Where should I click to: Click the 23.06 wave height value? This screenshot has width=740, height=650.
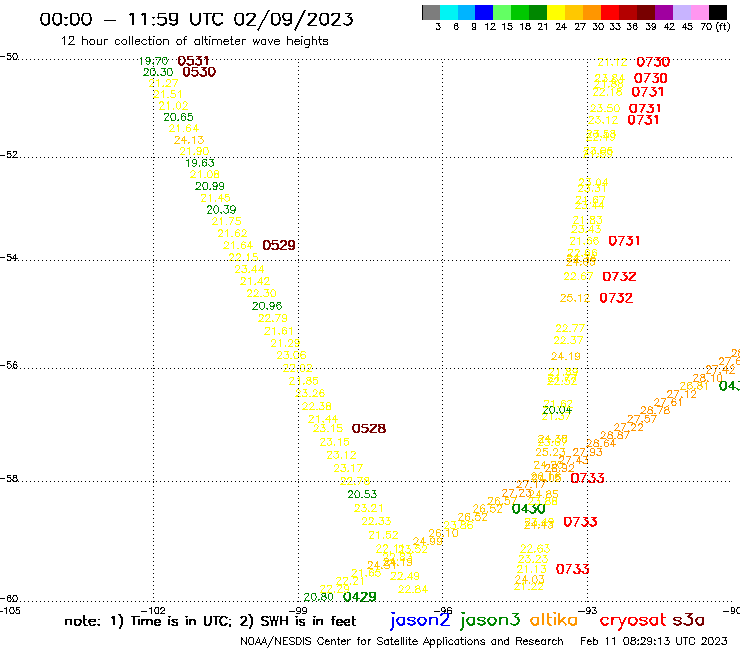pos(291,355)
